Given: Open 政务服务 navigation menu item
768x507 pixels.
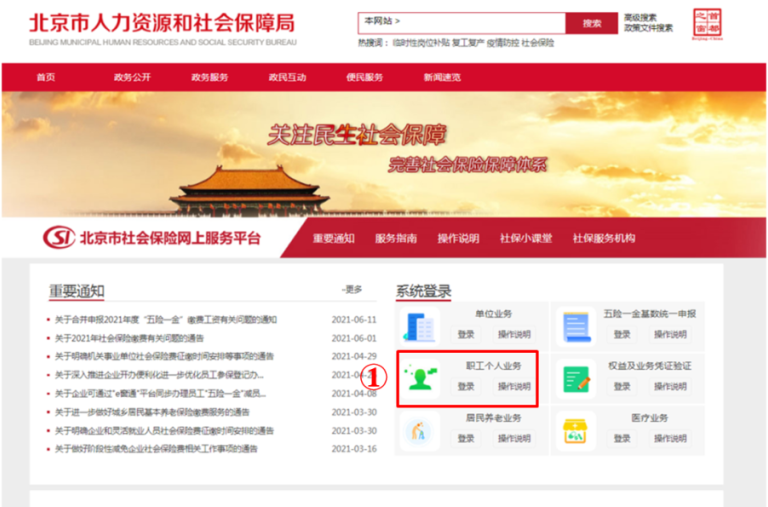Looking at the screenshot, I should tap(210, 77).
